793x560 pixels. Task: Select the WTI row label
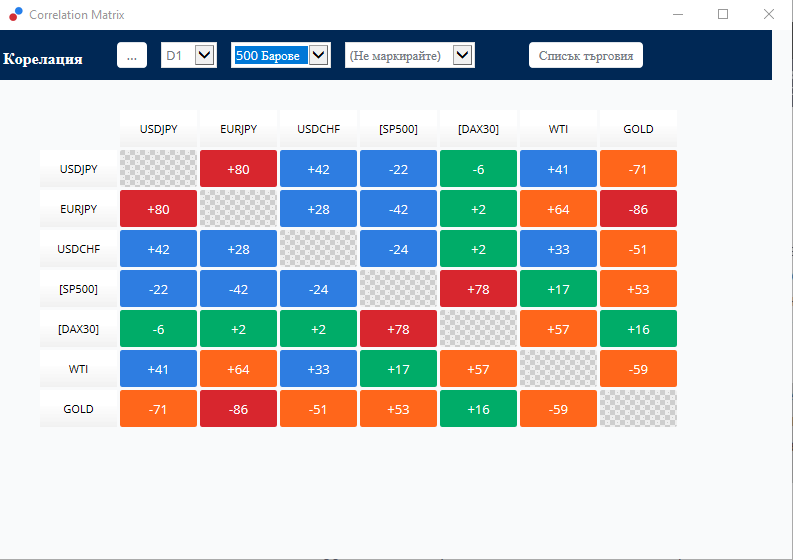(78, 369)
